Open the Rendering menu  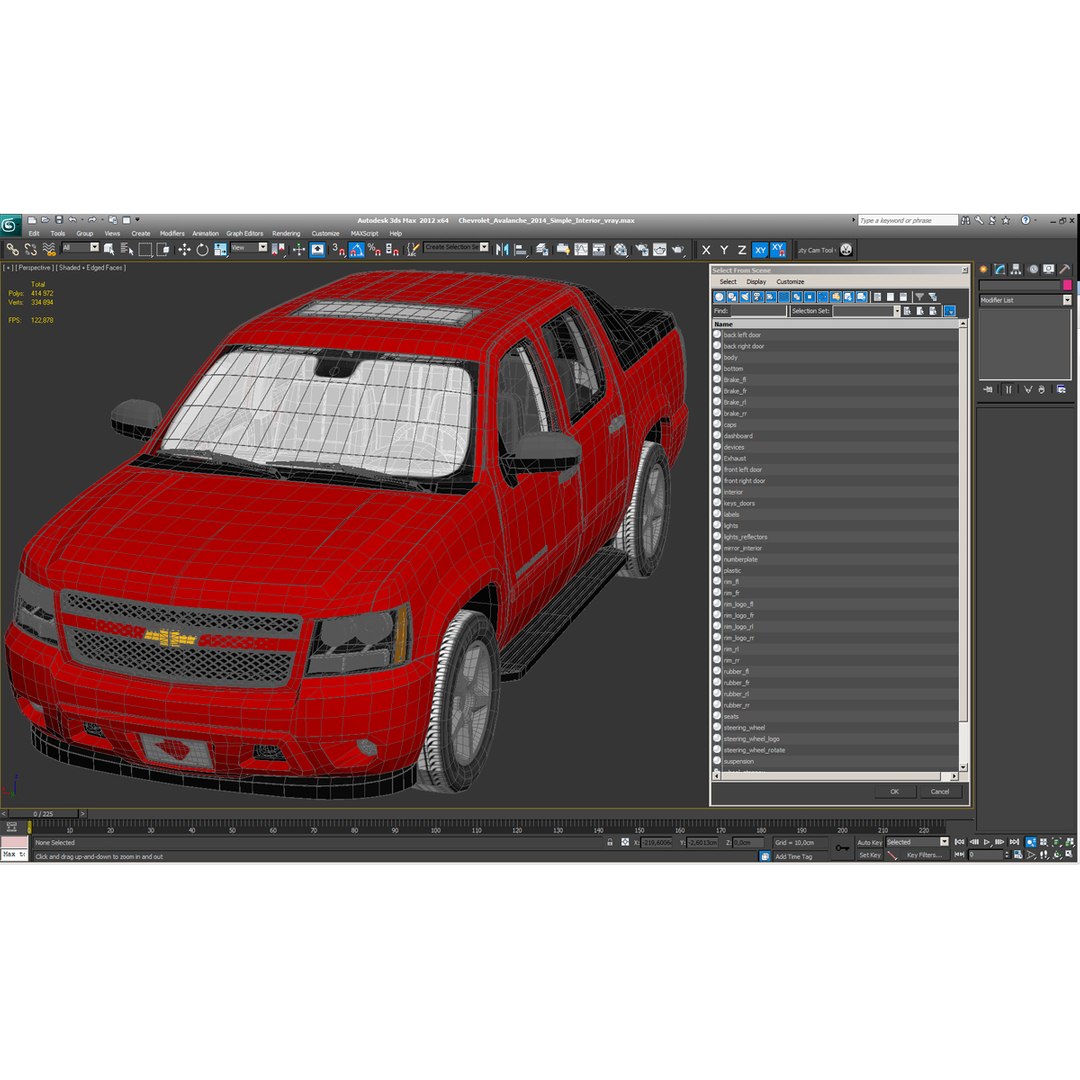coord(286,233)
